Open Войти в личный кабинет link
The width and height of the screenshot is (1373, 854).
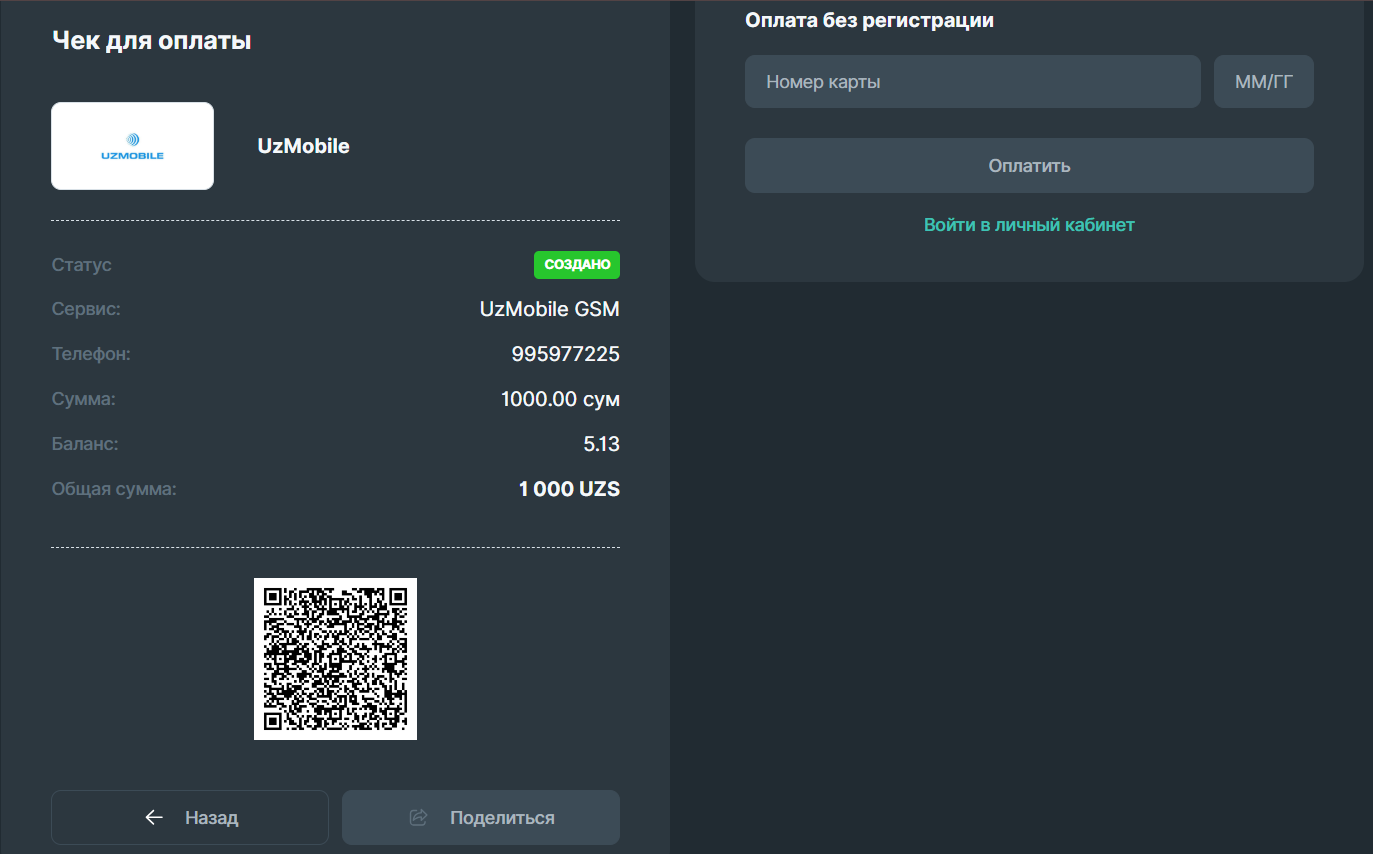(1029, 225)
